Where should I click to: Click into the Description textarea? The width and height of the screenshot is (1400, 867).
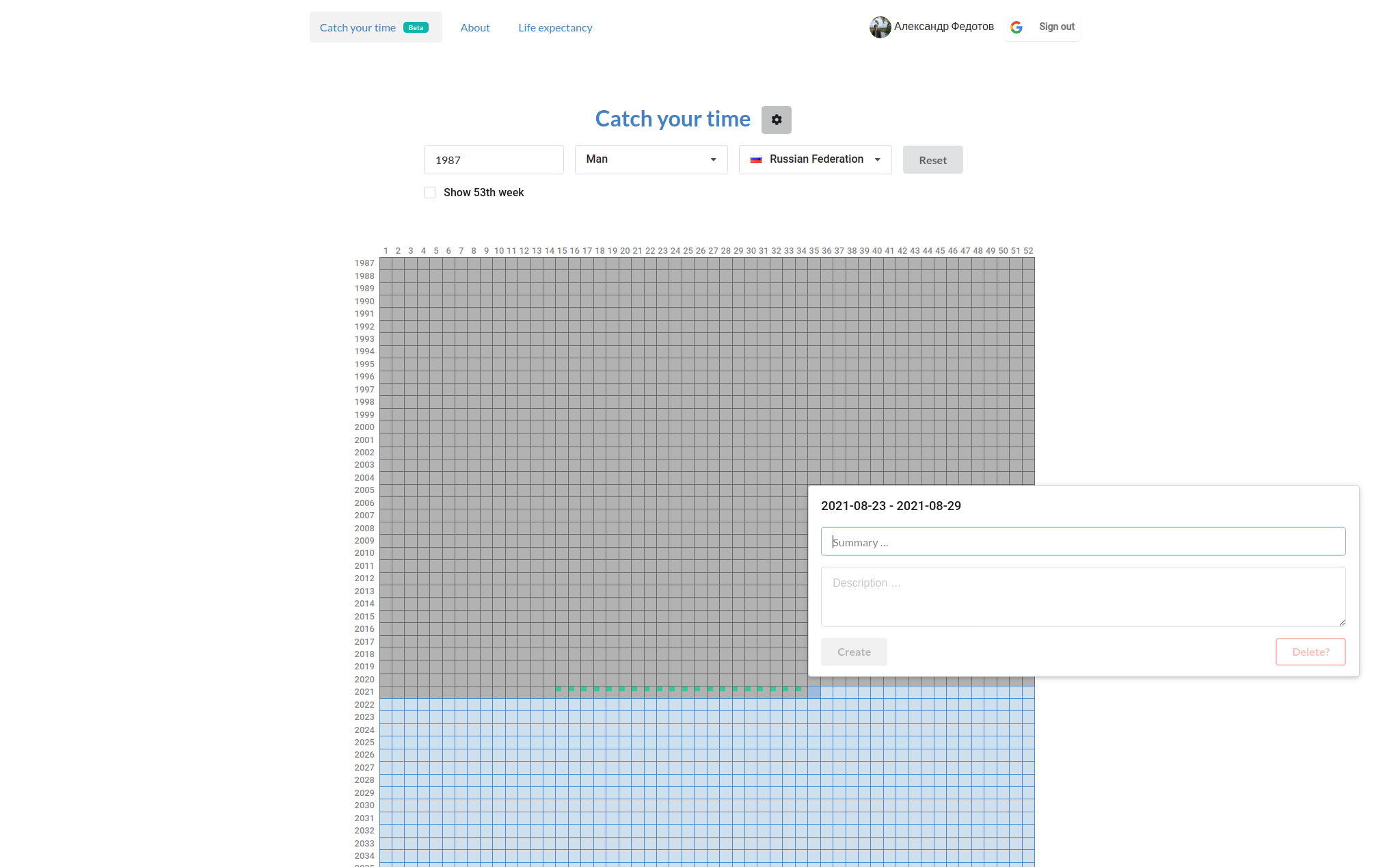1083,596
